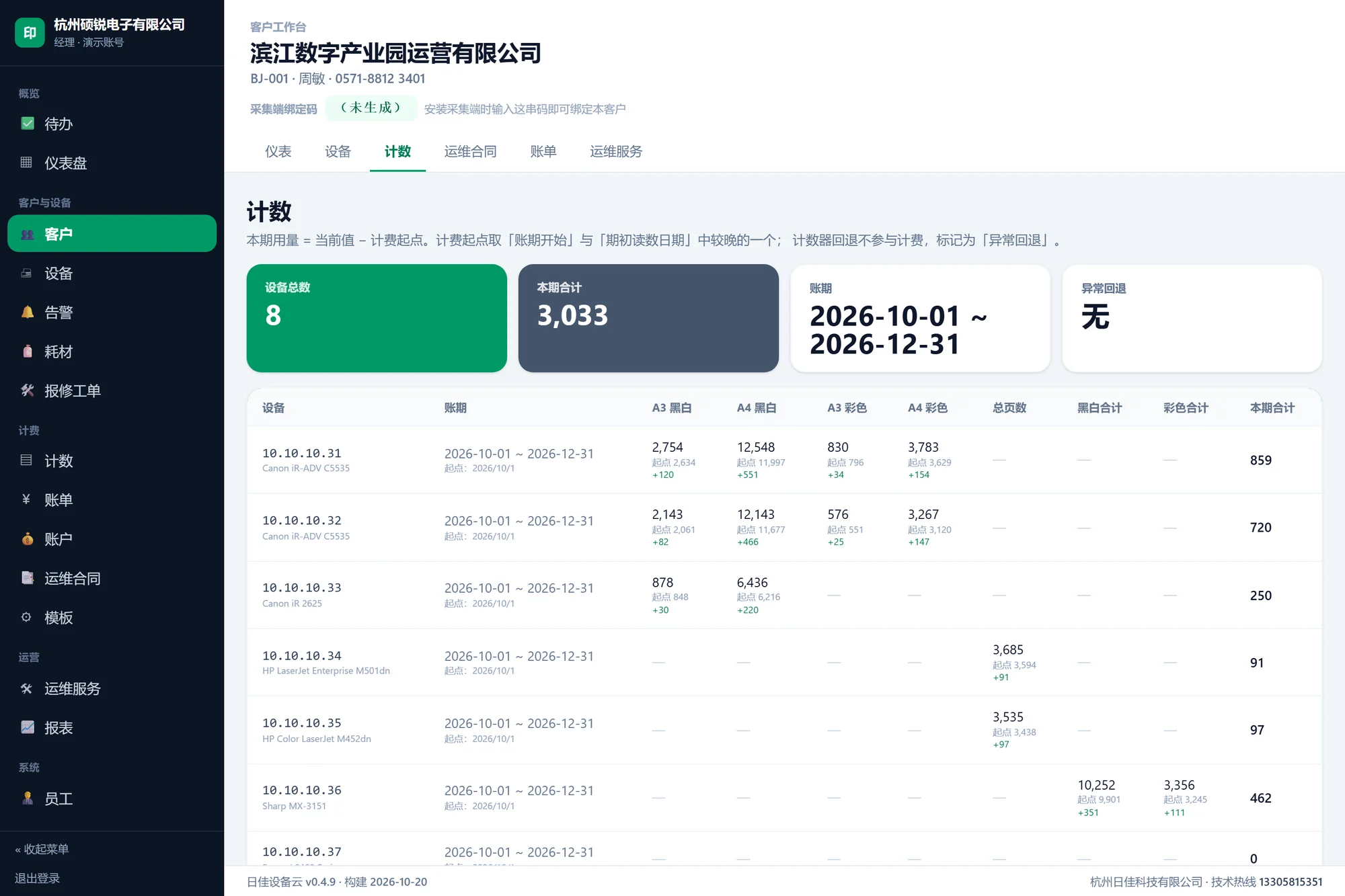This screenshot has height=896, width=1345.
Task: Switch to the 设备 tab
Action: [338, 151]
